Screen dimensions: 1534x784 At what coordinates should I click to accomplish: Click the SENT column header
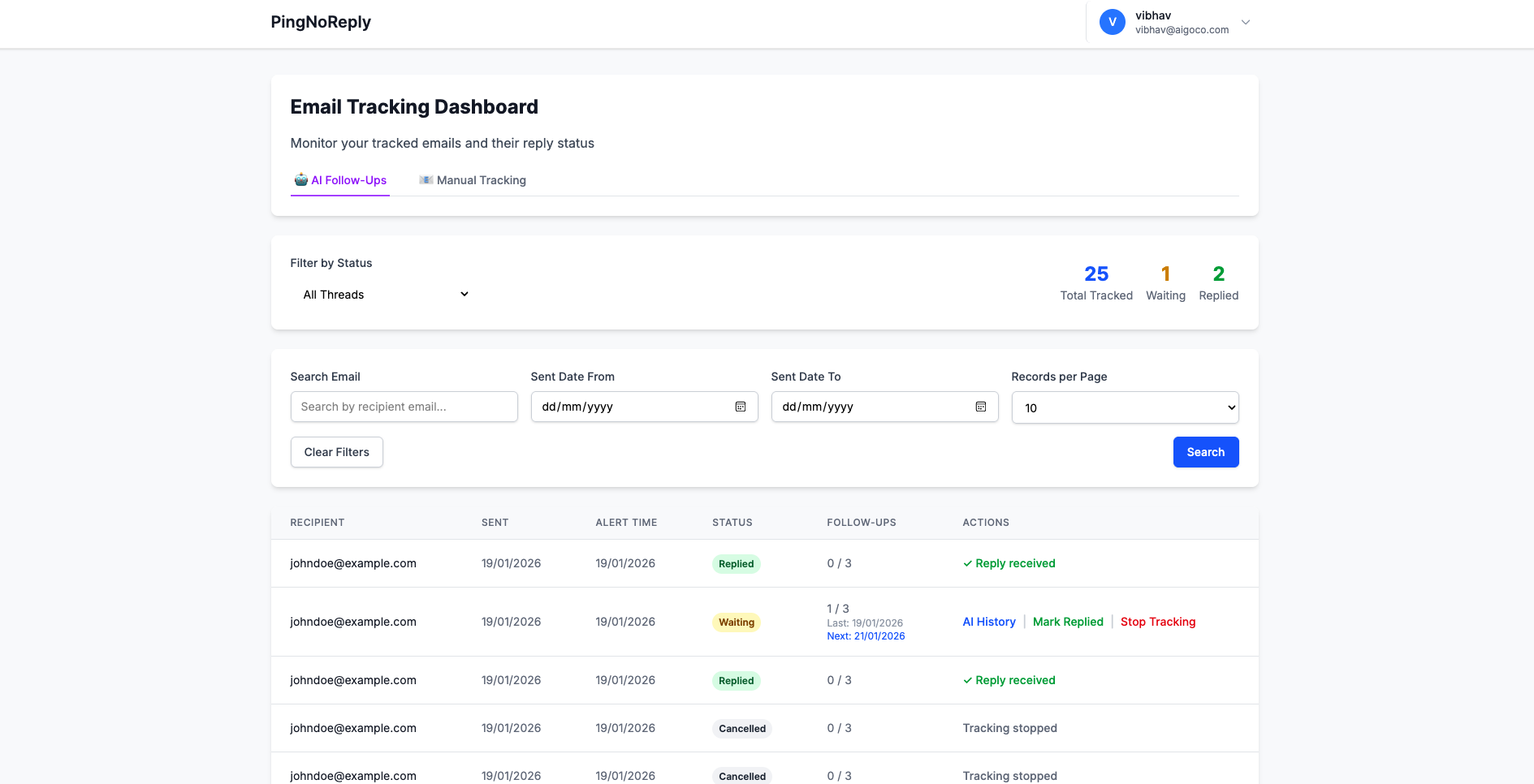pyautogui.click(x=495, y=523)
